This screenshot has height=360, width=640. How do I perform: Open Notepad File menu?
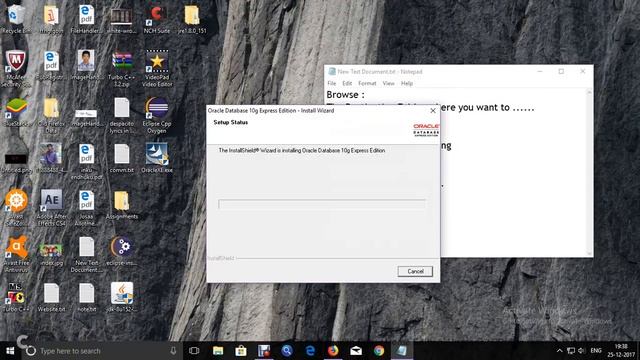point(331,83)
